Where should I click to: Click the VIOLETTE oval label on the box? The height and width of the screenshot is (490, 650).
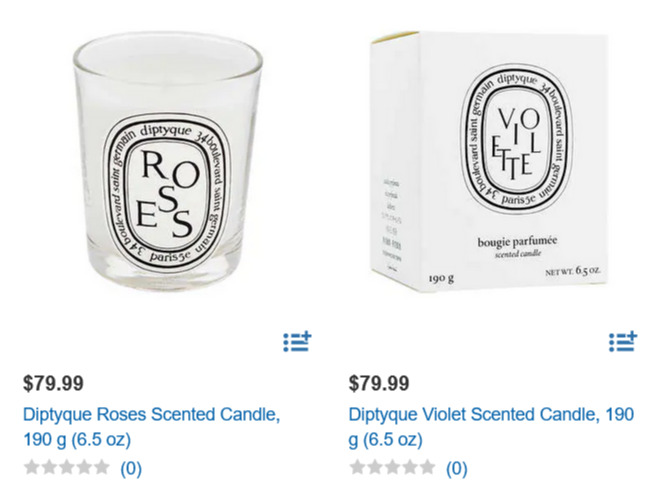[x=517, y=139]
